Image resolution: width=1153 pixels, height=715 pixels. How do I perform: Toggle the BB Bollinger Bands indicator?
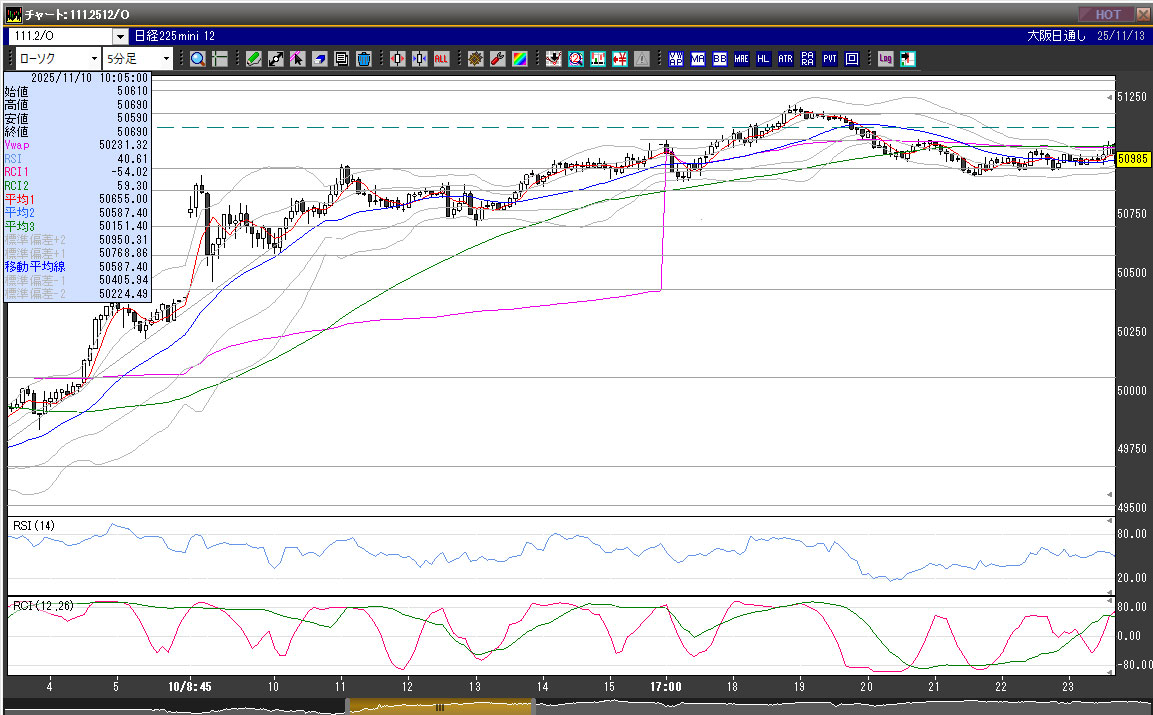(x=720, y=59)
